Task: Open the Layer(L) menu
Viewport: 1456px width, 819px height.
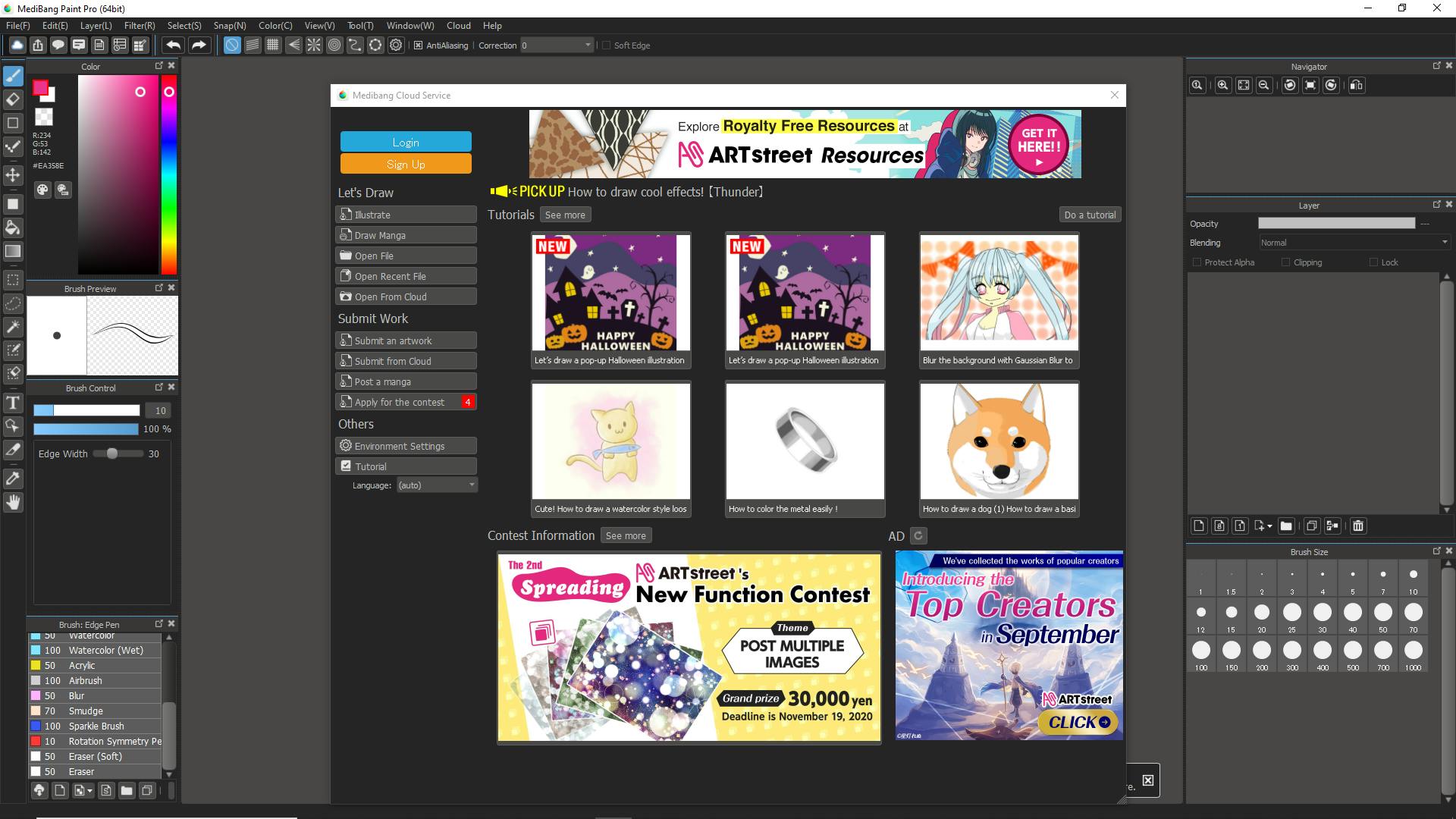Action: point(96,25)
